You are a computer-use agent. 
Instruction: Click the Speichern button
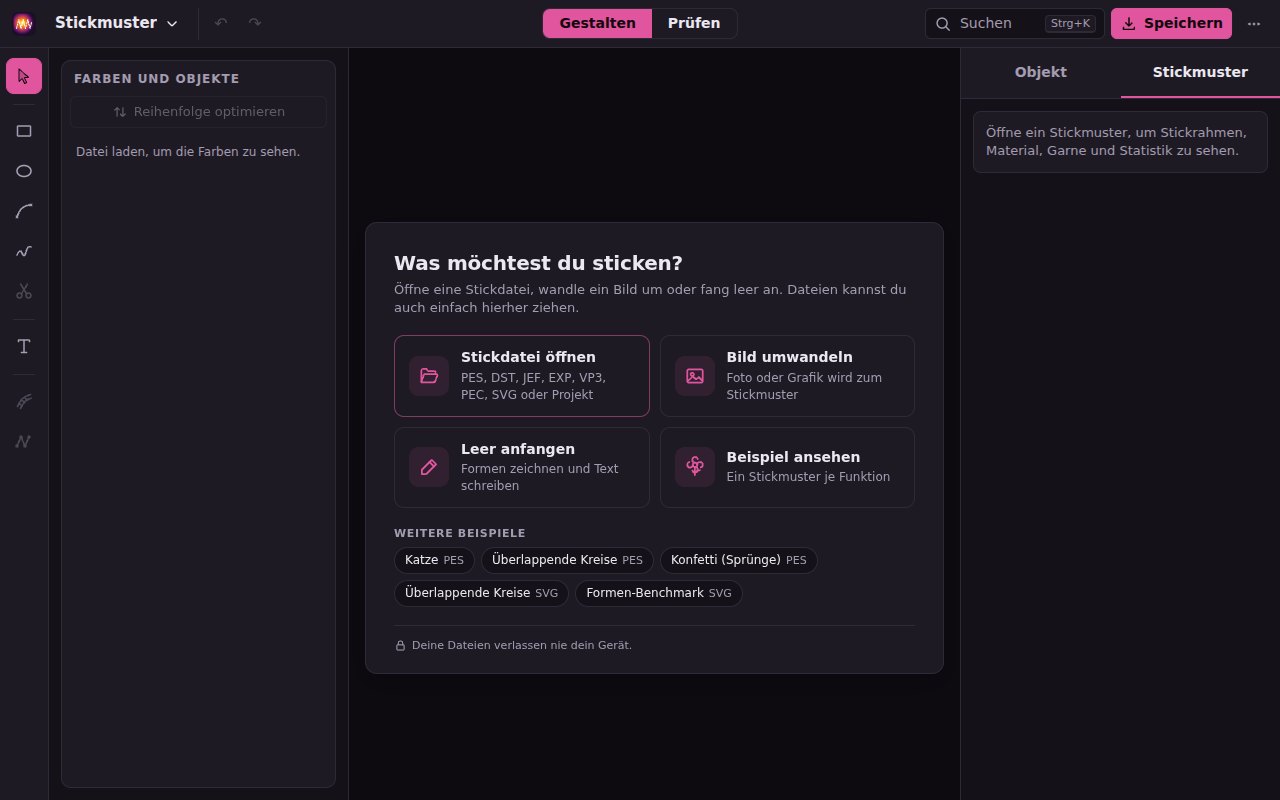click(x=1171, y=23)
